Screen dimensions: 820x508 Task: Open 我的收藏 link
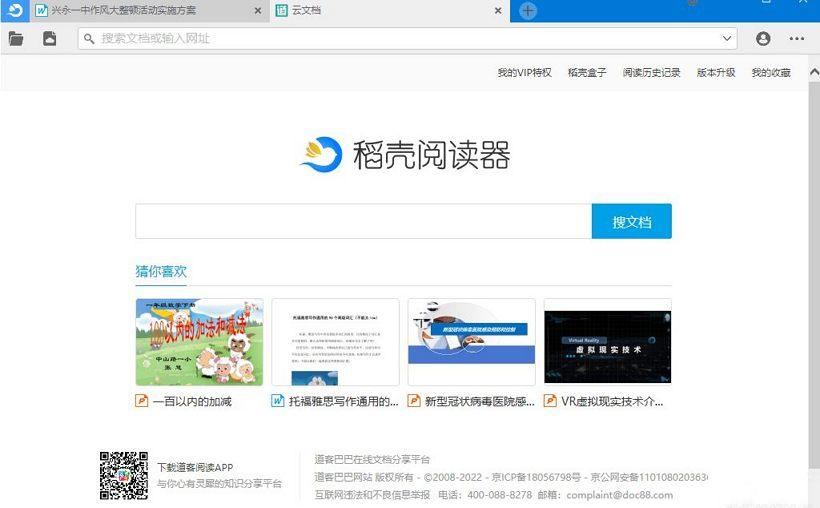tap(771, 73)
